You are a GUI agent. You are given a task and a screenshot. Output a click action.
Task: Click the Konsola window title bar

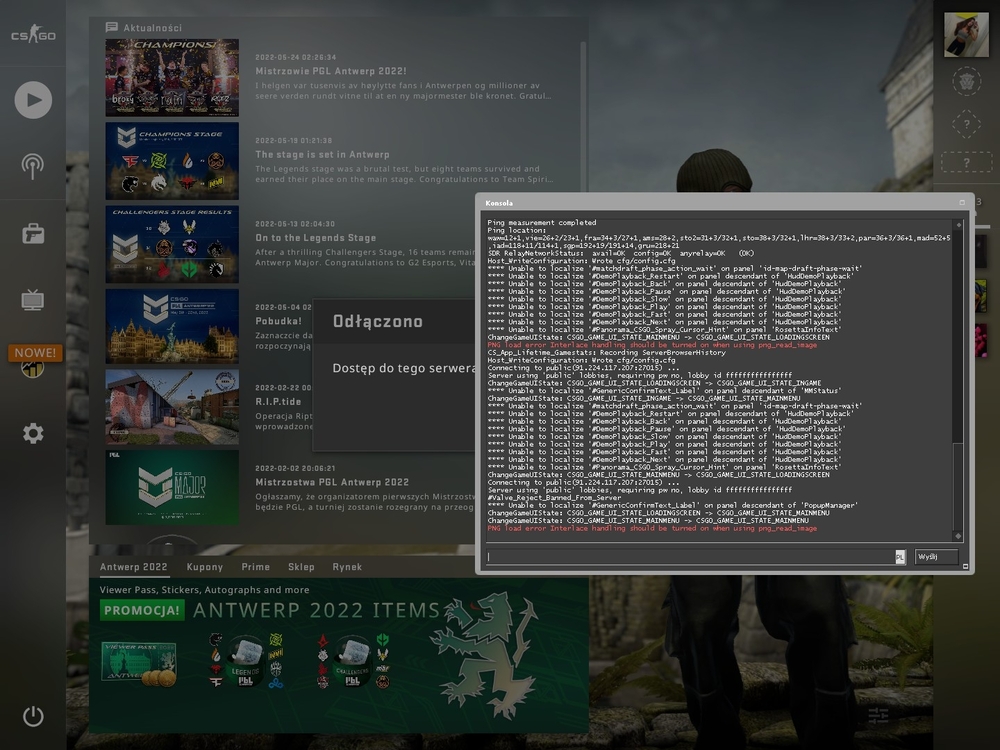724,203
